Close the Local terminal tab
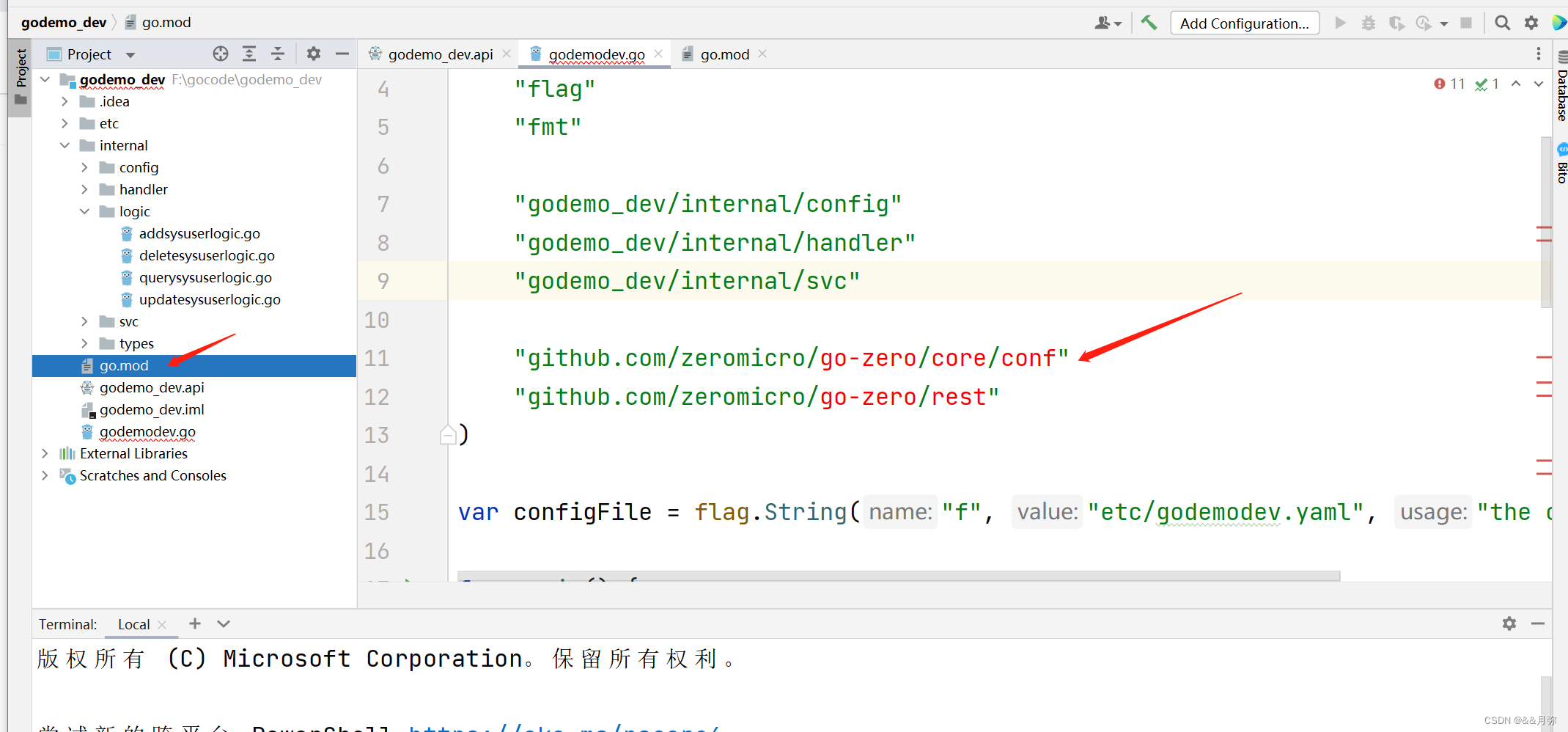This screenshot has width=1568, height=732. coord(163,625)
